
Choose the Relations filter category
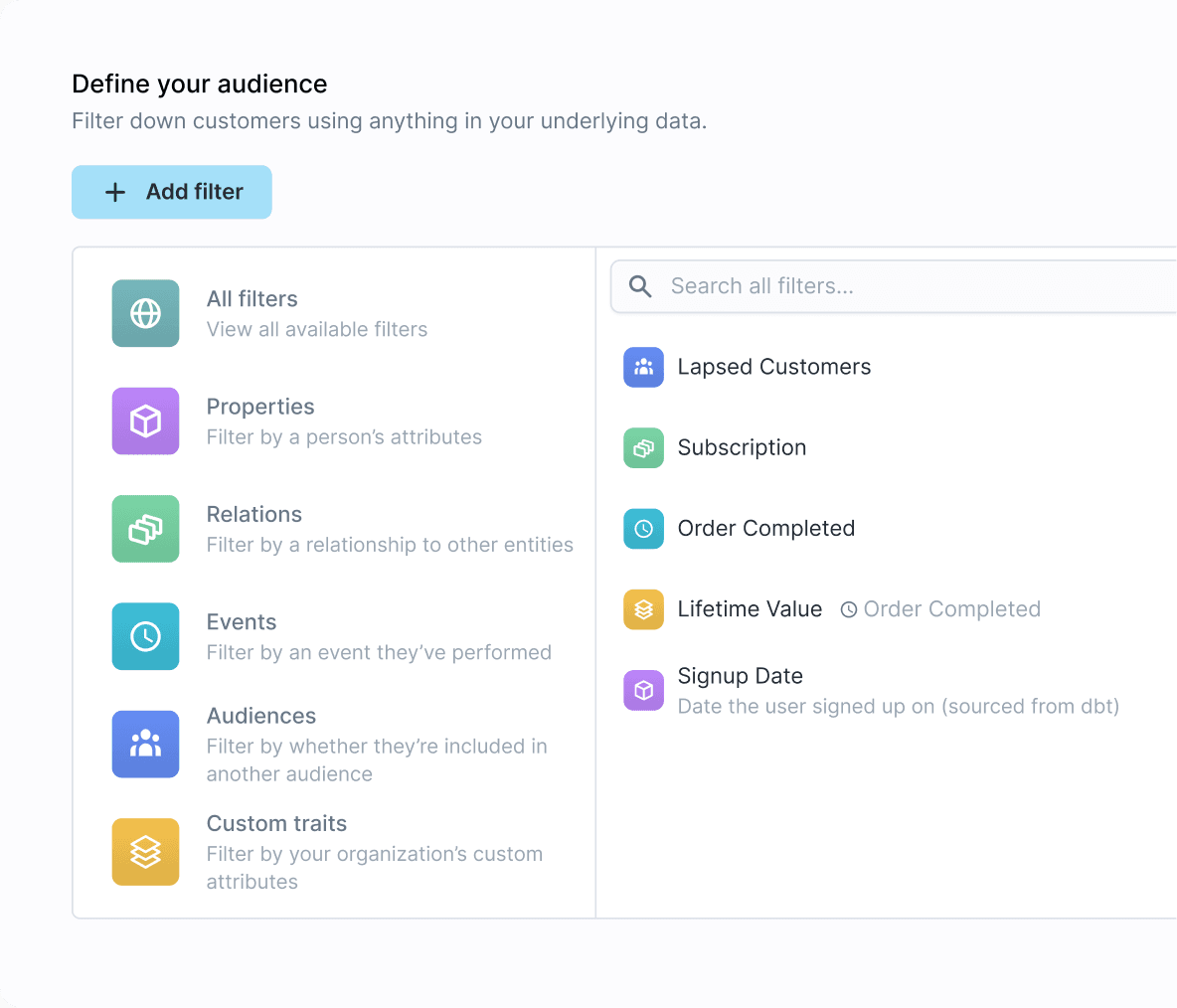[x=254, y=514]
